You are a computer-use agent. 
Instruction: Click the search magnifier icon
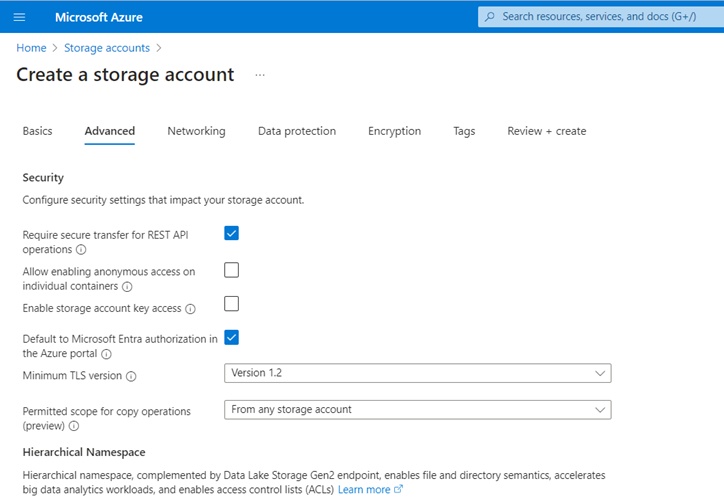(490, 17)
